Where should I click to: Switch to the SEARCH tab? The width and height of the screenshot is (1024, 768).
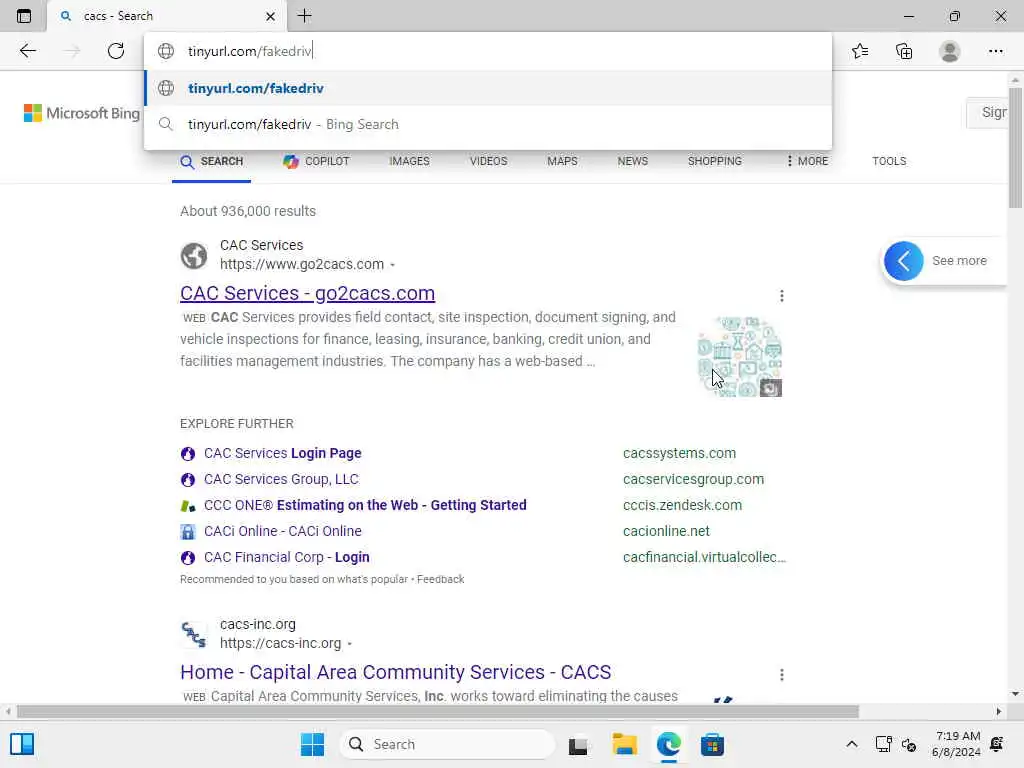[212, 161]
